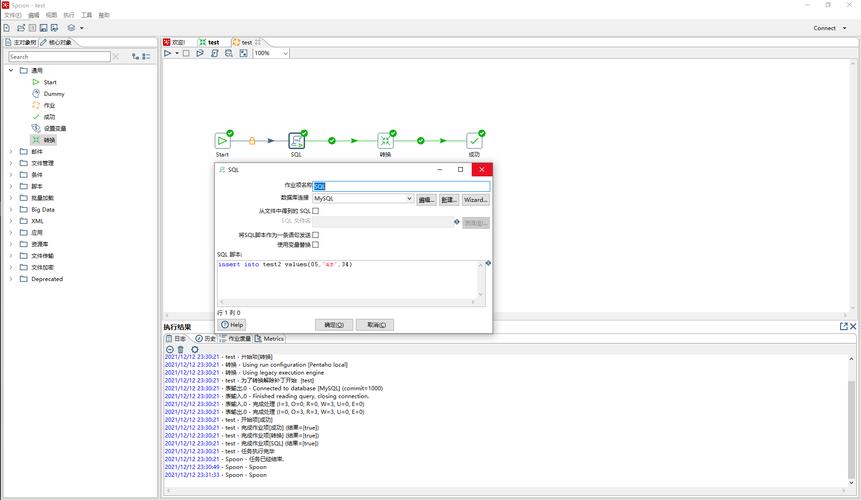
Task: Expand the Deprecated folder
Action: (x=10, y=279)
